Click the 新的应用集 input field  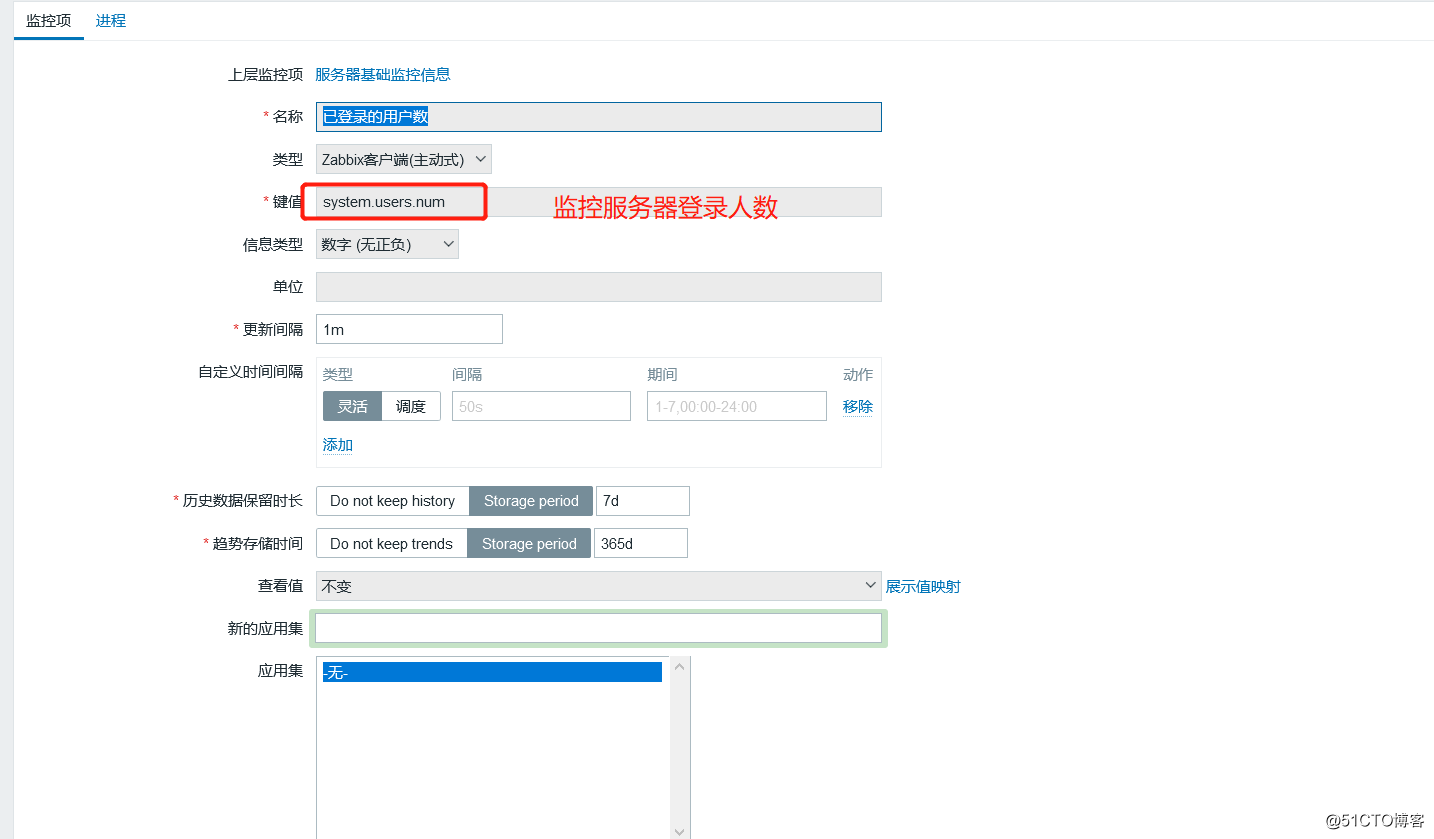[599, 628]
